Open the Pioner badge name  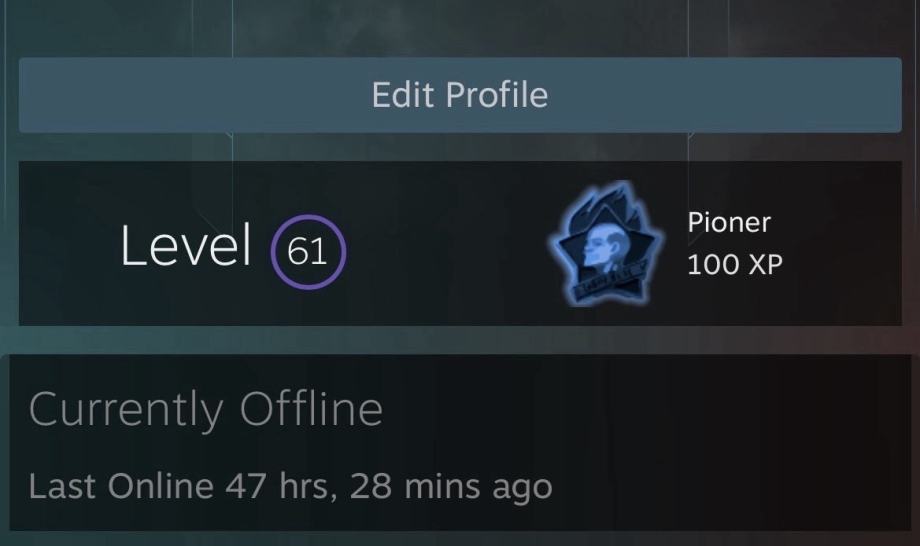tap(729, 222)
